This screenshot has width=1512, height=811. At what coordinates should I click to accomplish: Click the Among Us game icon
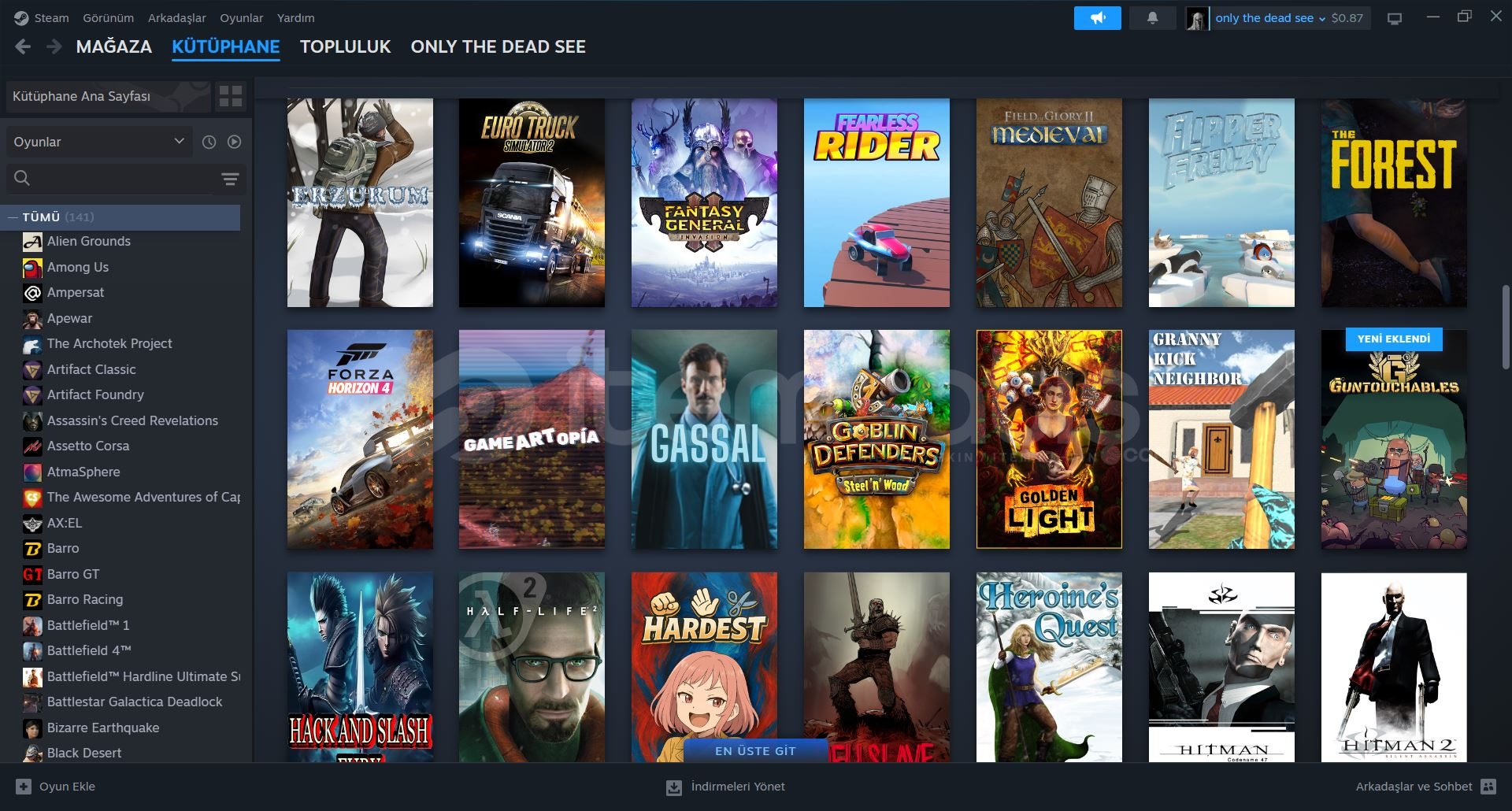coord(32,268)
